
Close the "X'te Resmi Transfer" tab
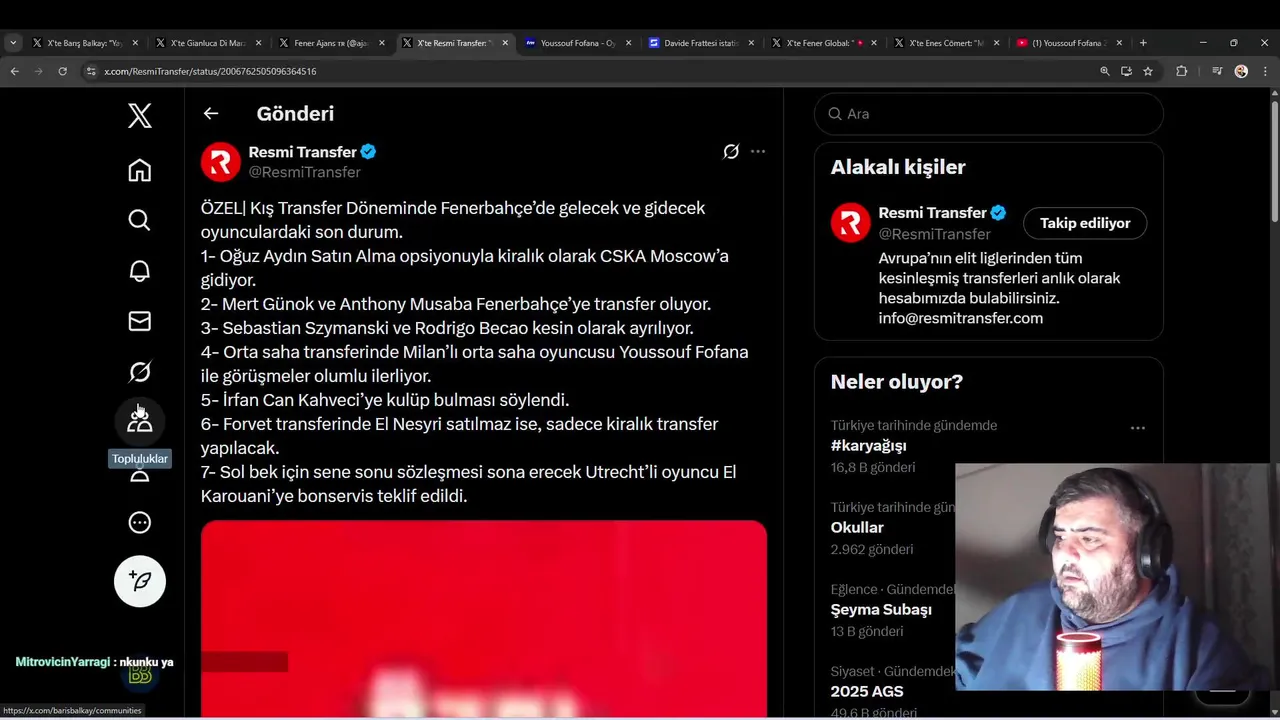tap(505, 43)
